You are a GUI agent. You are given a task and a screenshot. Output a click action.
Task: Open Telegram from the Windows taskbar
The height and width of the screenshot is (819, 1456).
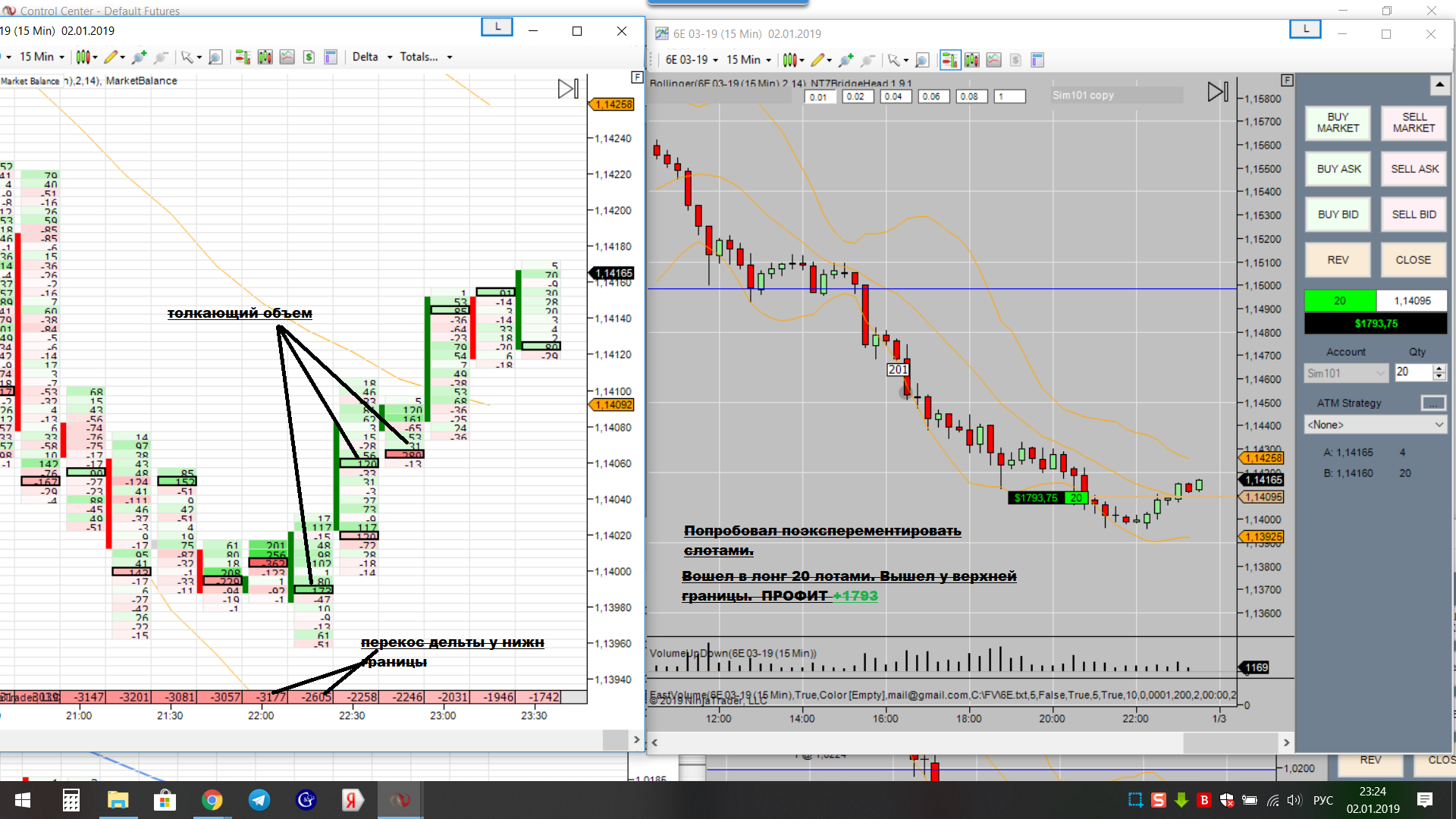[x=259, y=800]
